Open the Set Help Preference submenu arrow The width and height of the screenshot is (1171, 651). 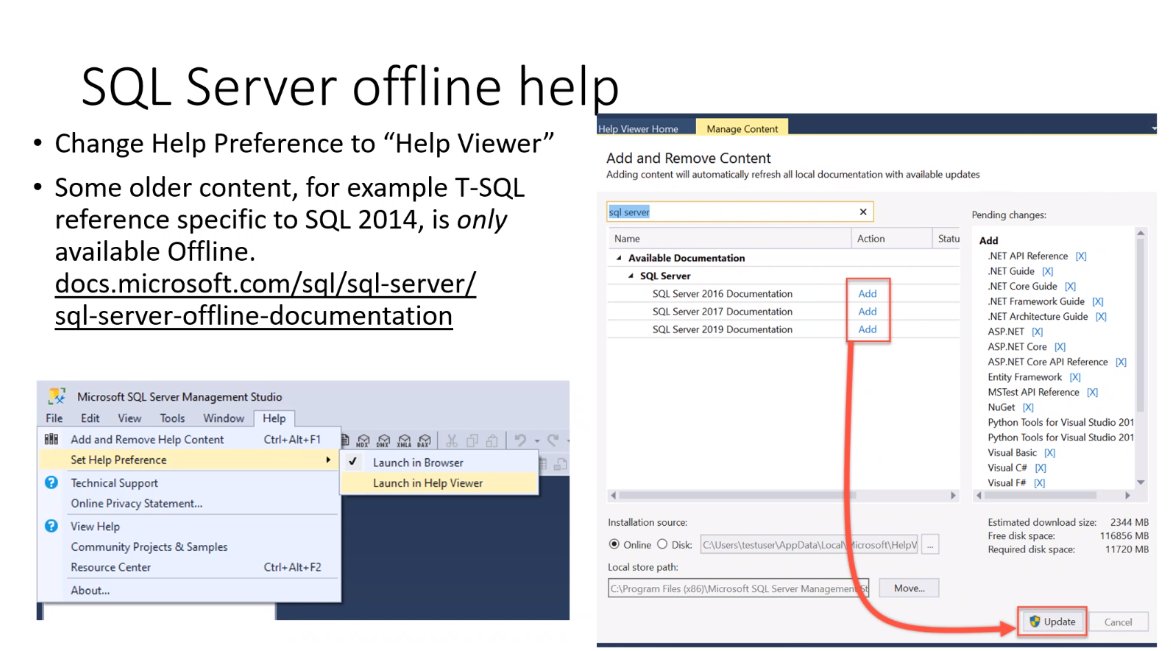tap(328, 460)
